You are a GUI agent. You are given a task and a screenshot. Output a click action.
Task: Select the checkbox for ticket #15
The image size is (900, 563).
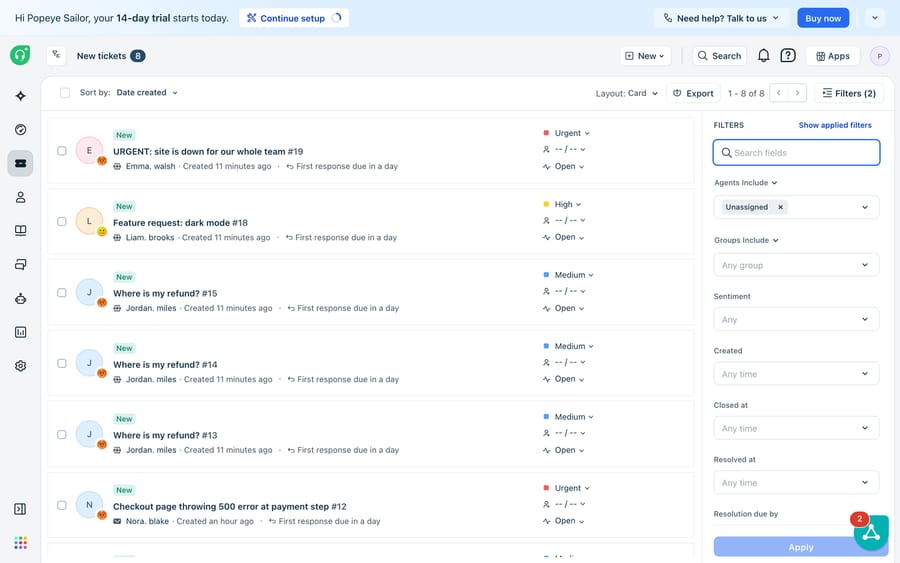click(62, 293)
